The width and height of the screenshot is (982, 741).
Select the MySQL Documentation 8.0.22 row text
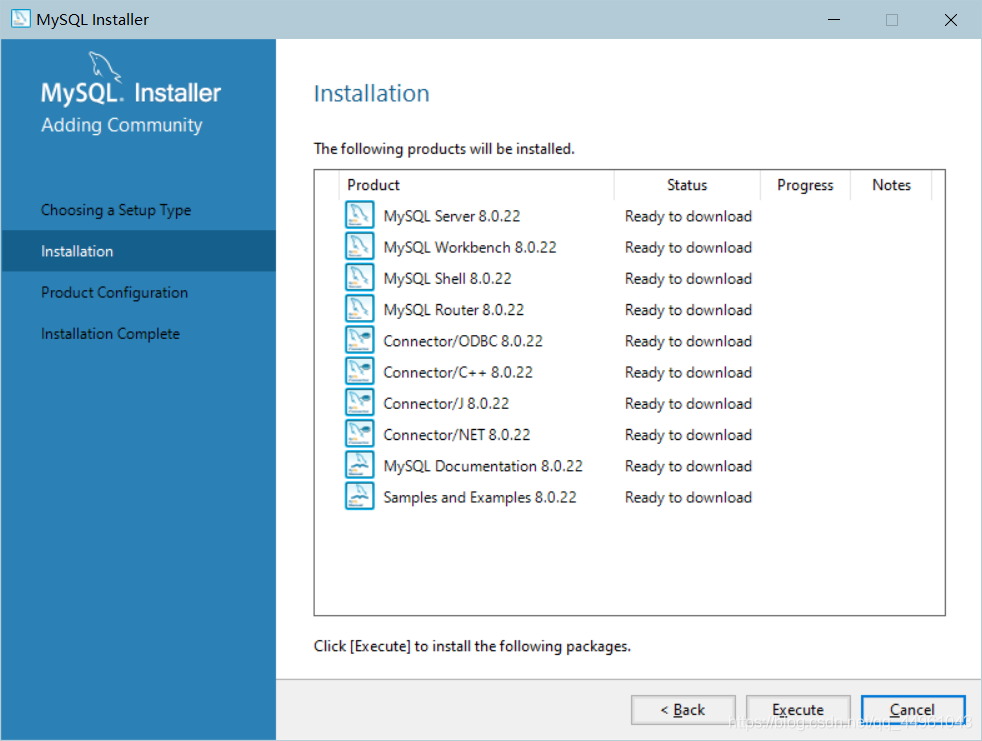click(x=483, y=467)
